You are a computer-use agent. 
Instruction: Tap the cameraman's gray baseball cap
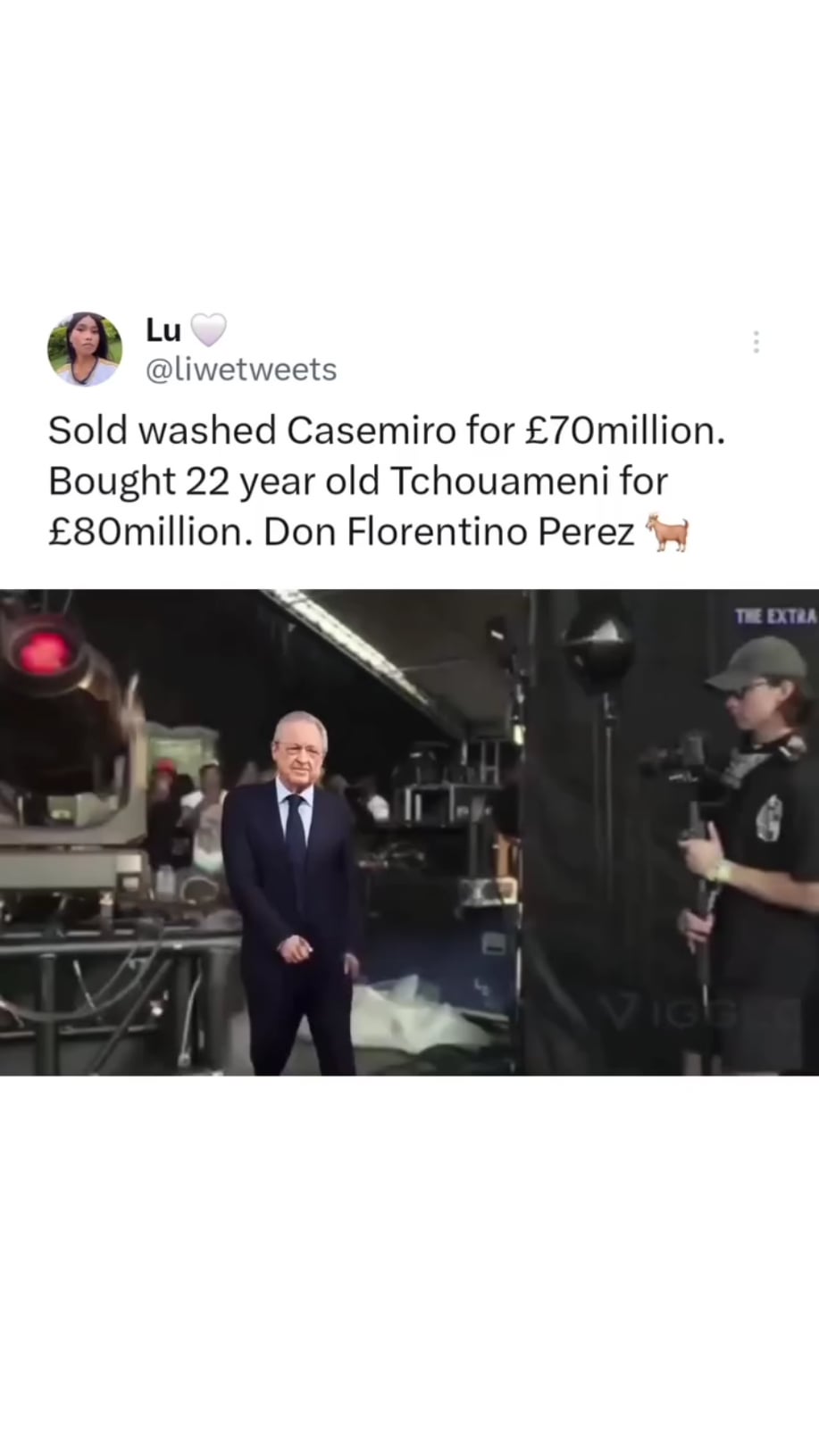click(x=757, y=661)
